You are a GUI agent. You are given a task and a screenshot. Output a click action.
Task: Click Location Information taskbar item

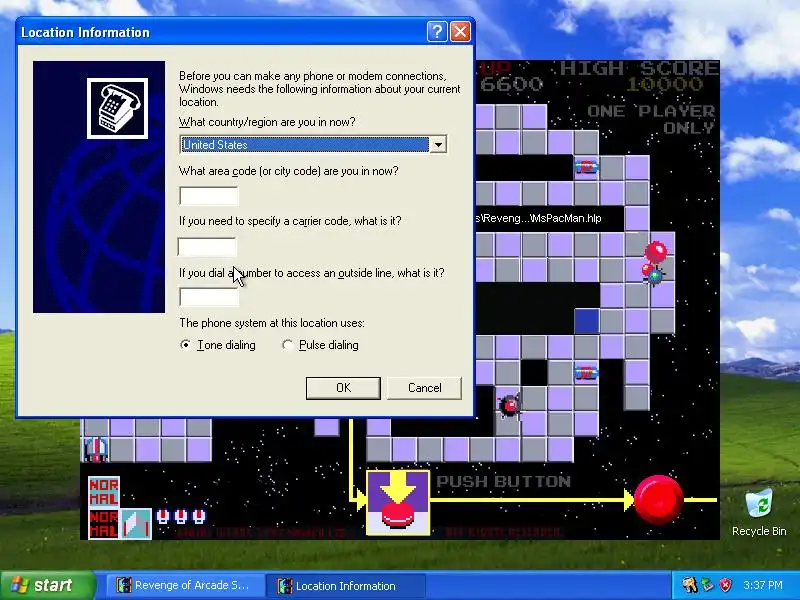tap(345, 585)
